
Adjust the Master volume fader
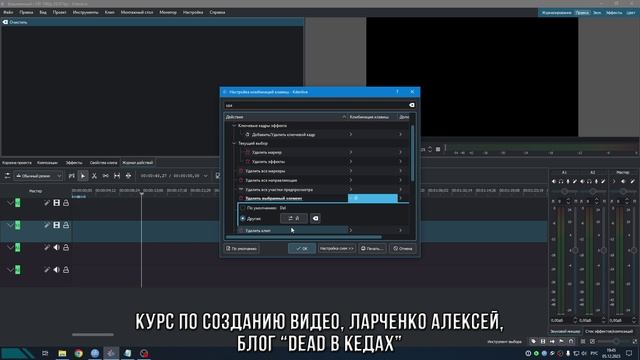[634, 250]
